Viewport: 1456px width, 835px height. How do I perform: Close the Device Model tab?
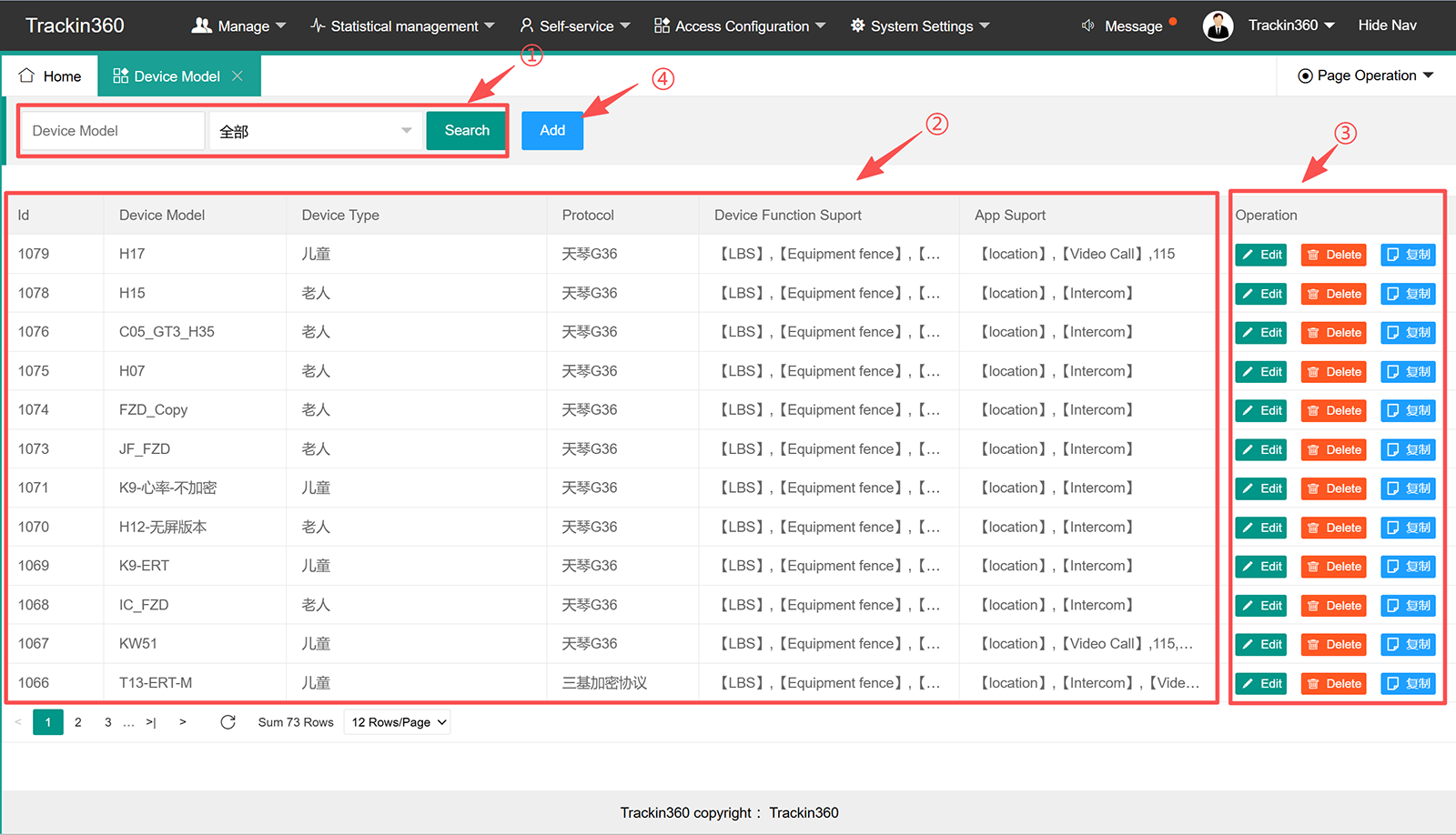coord(238,76)
